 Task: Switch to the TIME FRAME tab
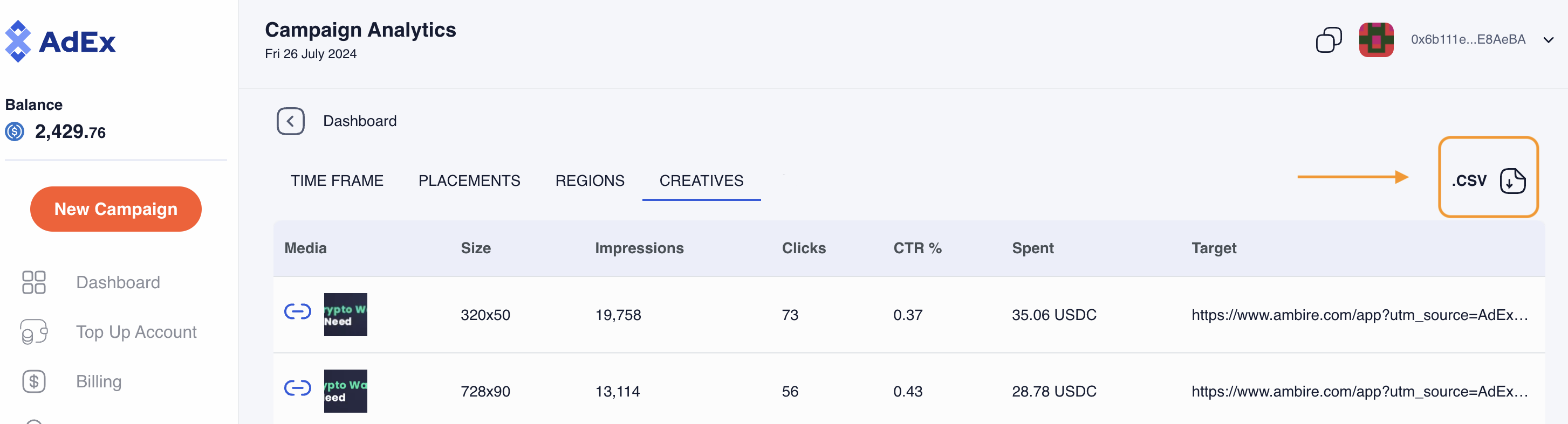[337, 180]
